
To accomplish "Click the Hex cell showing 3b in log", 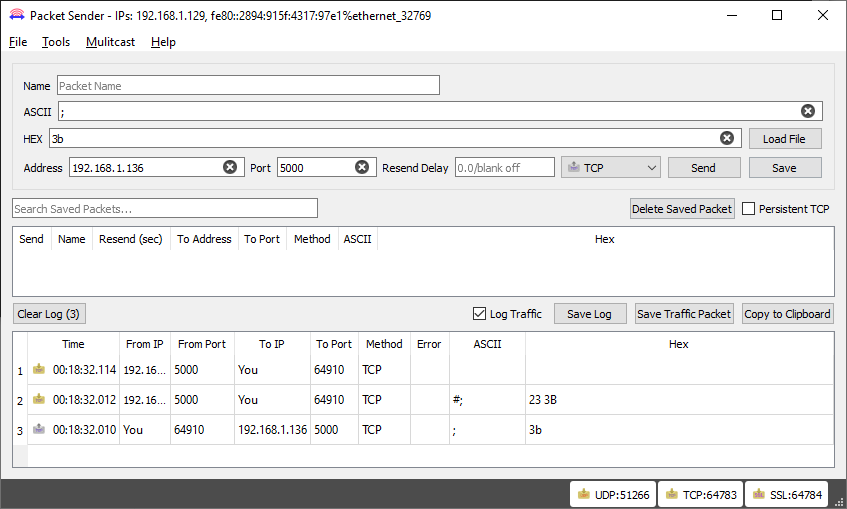I will [679, 430].
